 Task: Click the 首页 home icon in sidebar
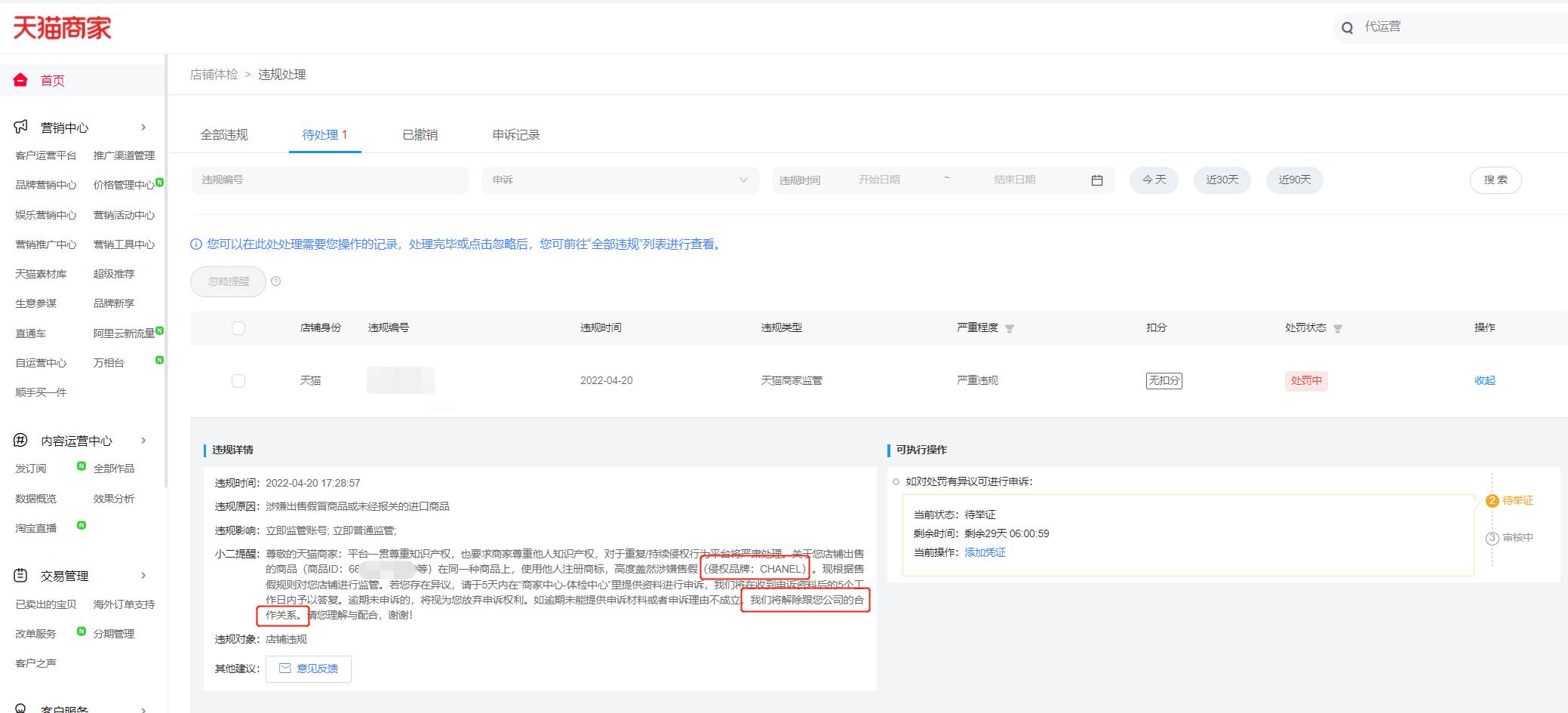[x=20, y=79]
